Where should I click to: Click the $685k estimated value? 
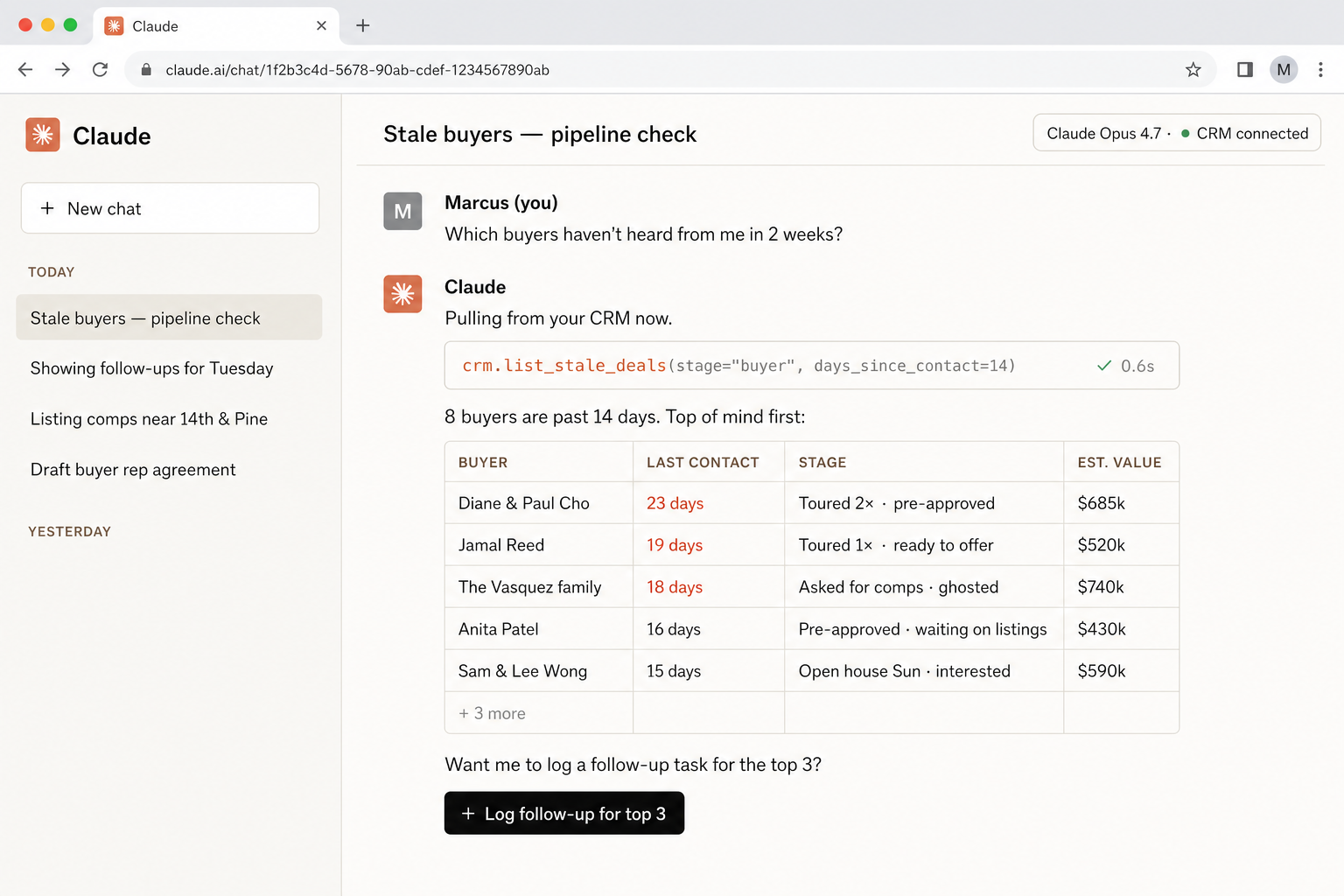(x=1101, y=503)
